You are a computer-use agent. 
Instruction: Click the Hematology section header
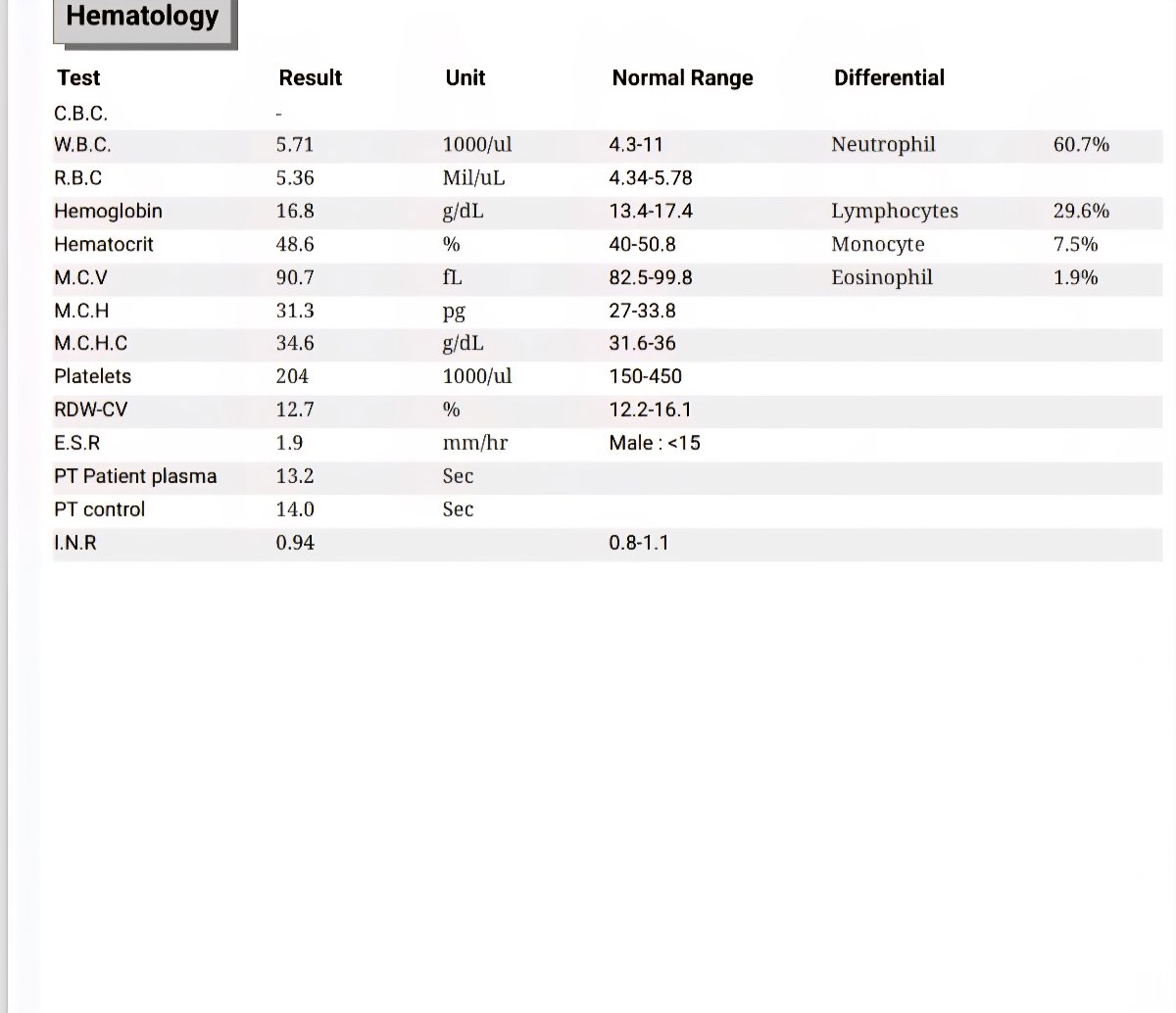point(142,17)
